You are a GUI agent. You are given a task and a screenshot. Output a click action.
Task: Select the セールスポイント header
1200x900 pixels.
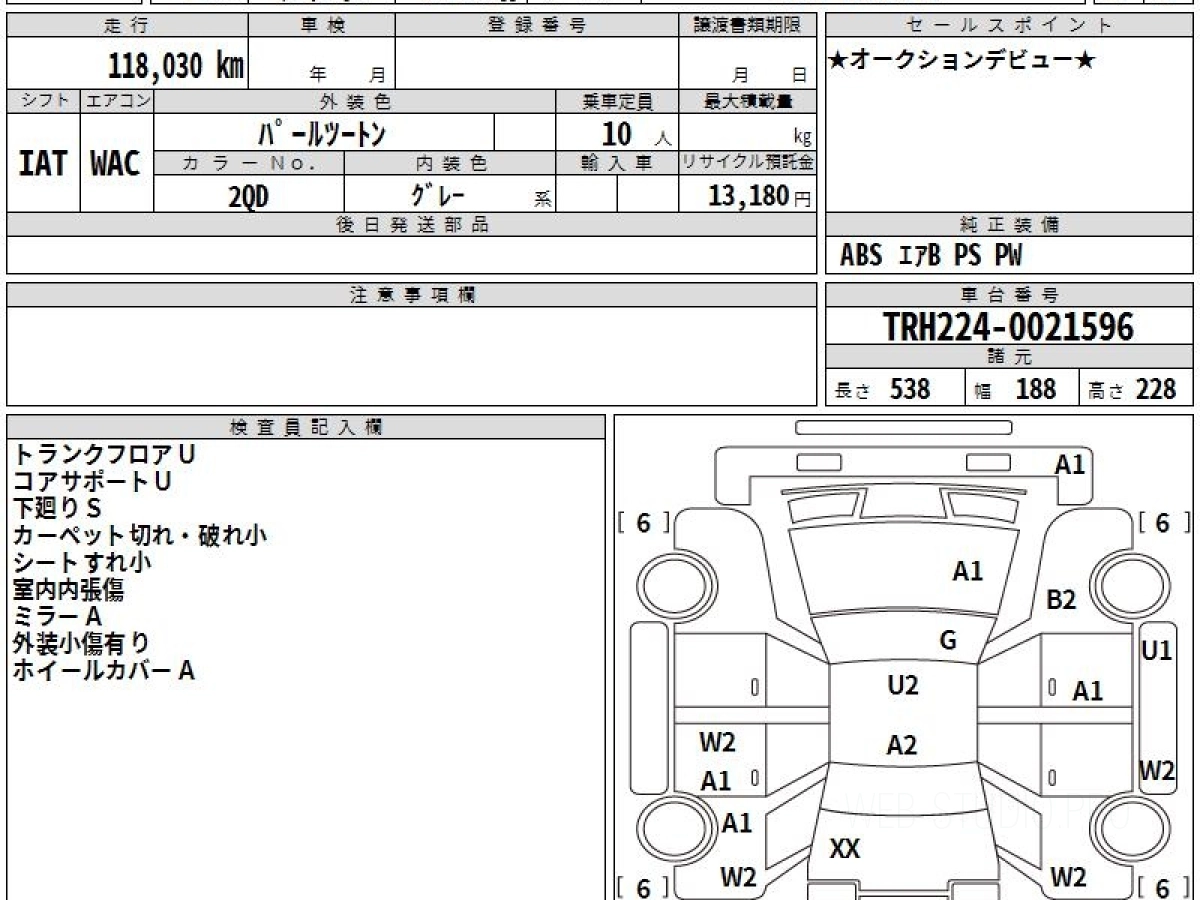click(1010, 26)
